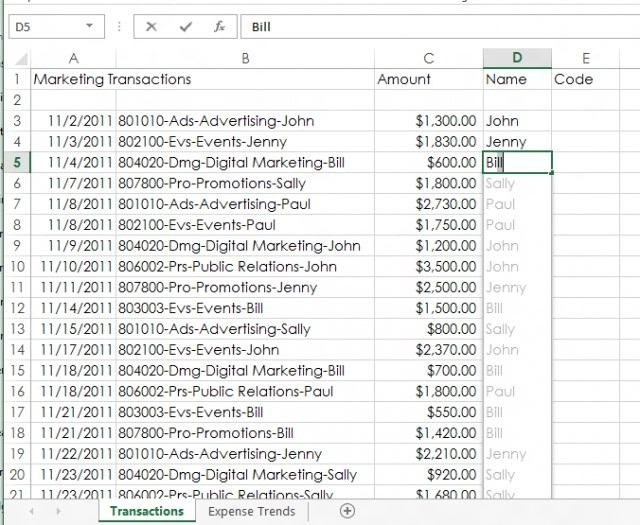Switch to the Expense Trends sheet tab
The image size is (640, 525).
click(251, 511)
